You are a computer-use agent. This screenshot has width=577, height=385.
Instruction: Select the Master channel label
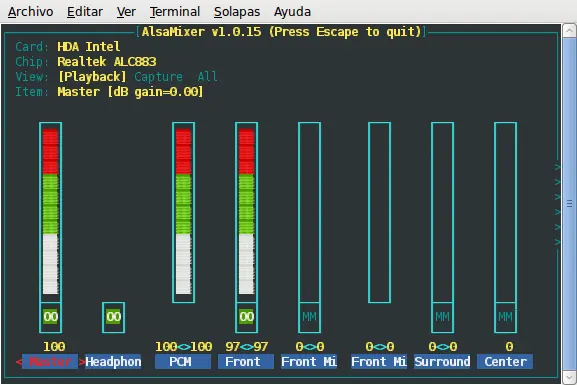50,361
